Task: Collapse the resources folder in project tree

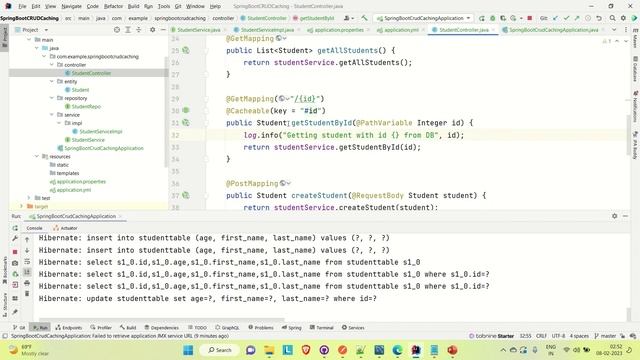Action: pyautogui.click(x=37, y=156)
